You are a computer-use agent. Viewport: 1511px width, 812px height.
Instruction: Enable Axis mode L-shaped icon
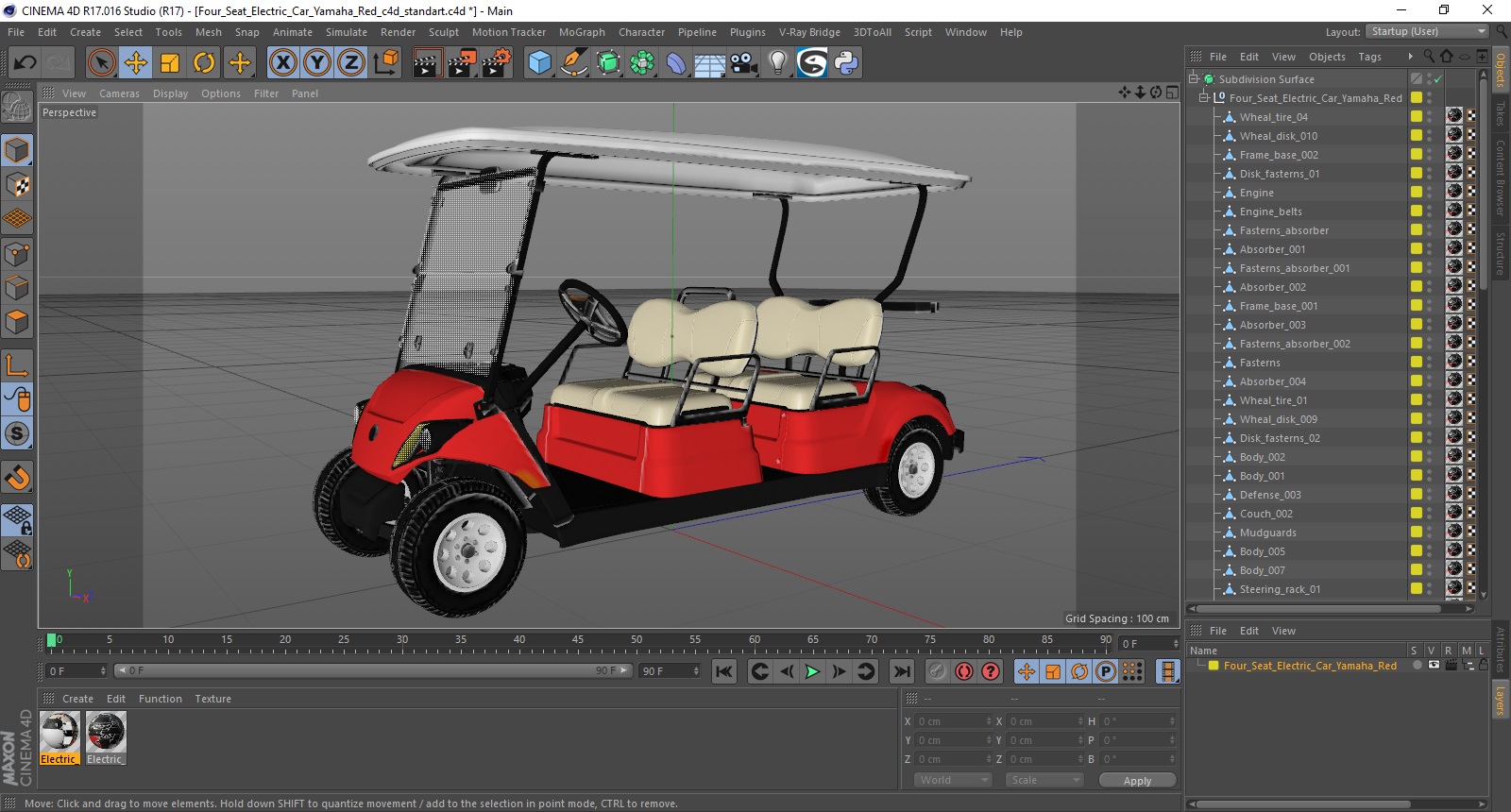click(17, 364)
